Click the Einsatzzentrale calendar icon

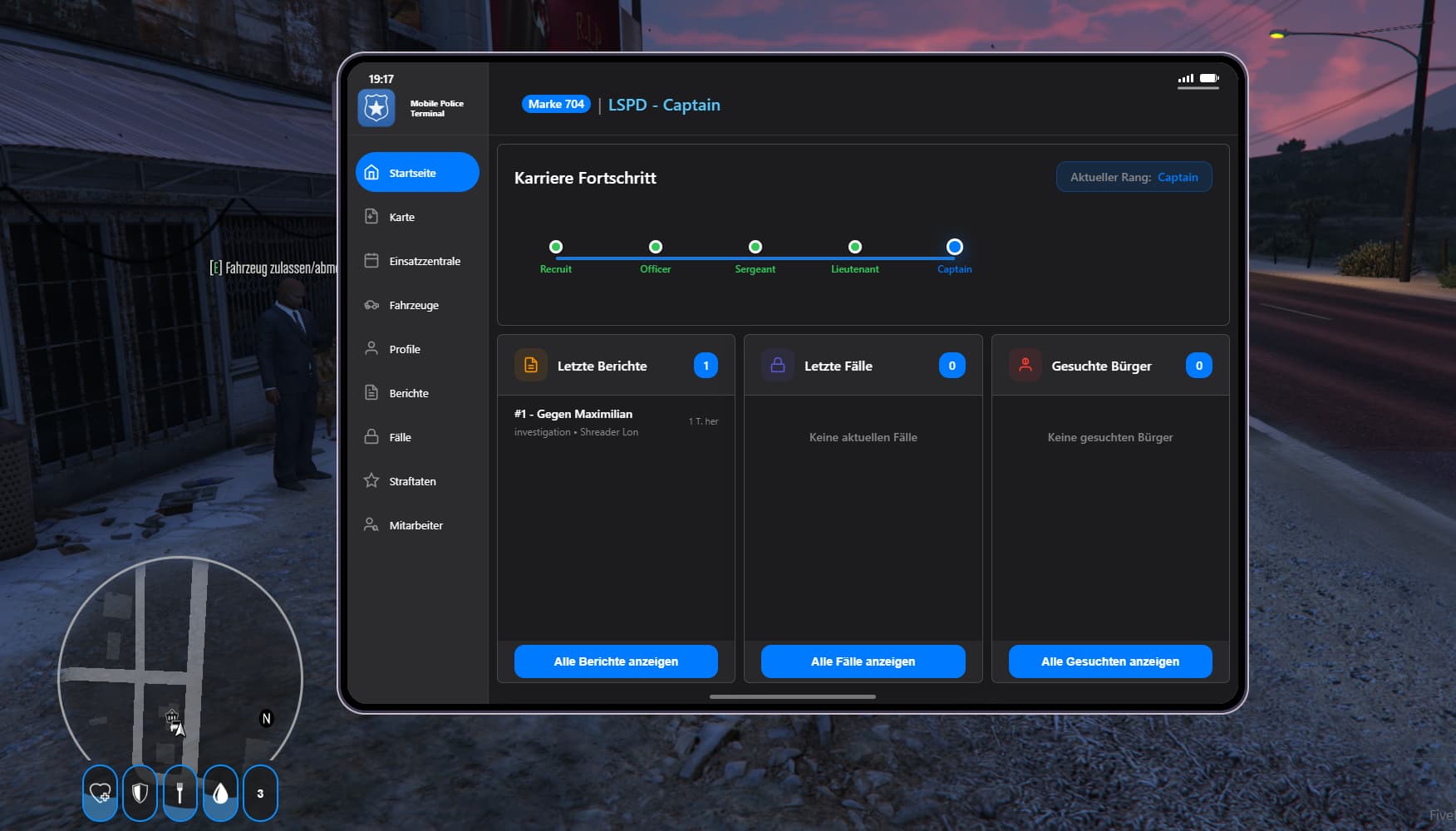tap(371, 261)
